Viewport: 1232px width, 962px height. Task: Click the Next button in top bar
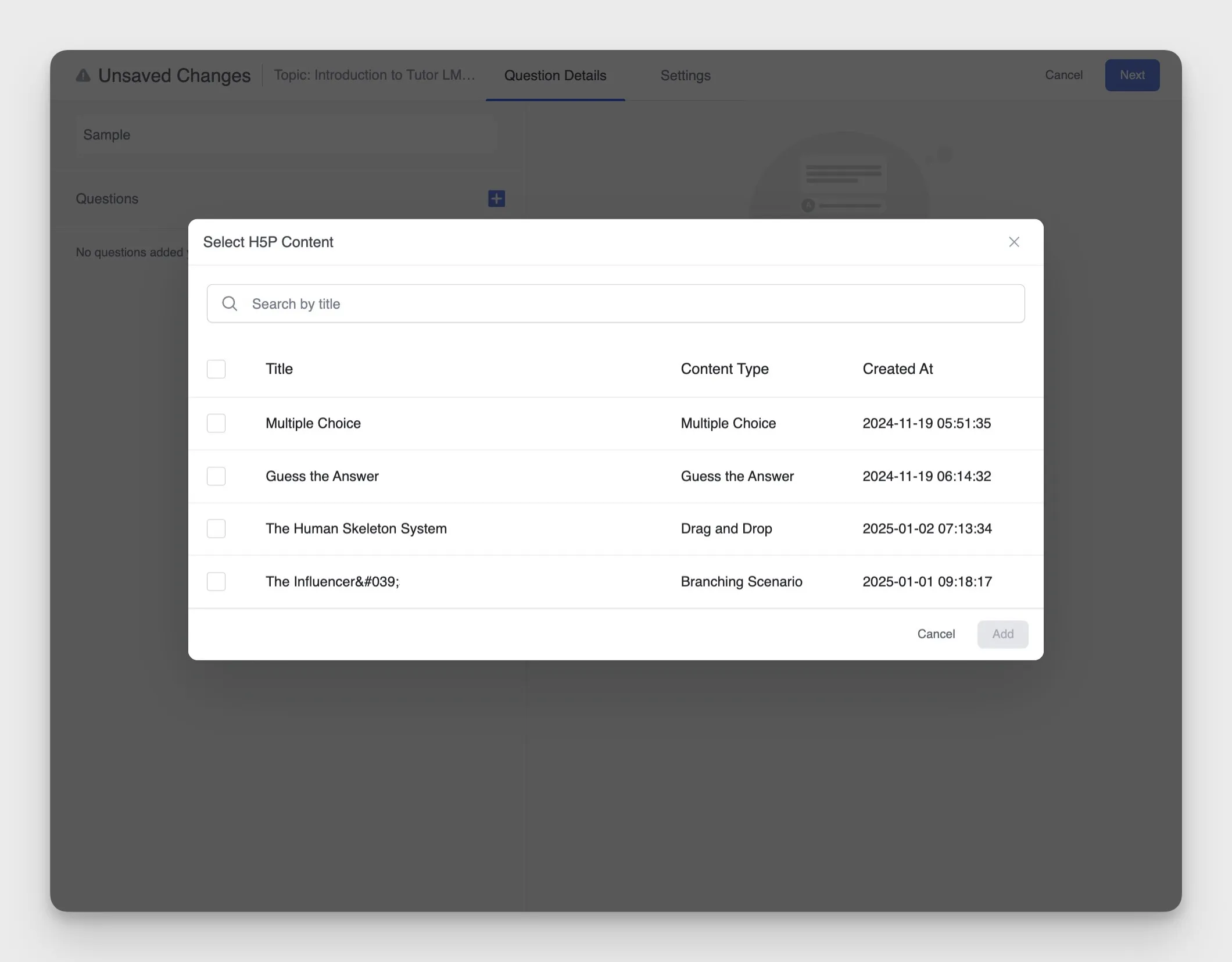tap(1132, 75)
